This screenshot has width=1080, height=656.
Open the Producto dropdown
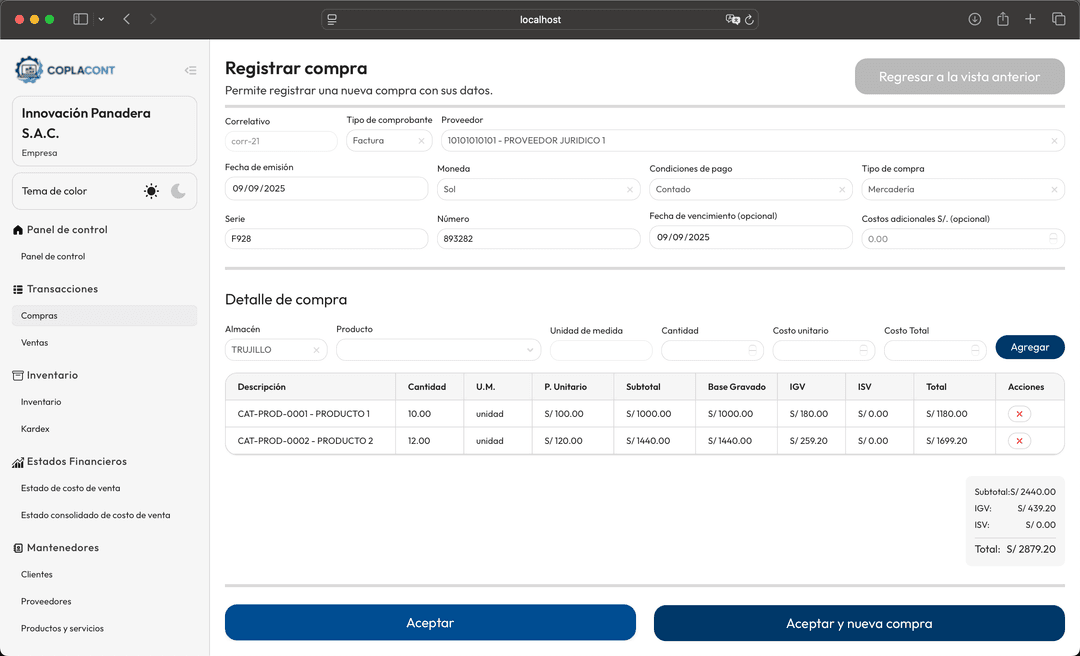point(438,350)
